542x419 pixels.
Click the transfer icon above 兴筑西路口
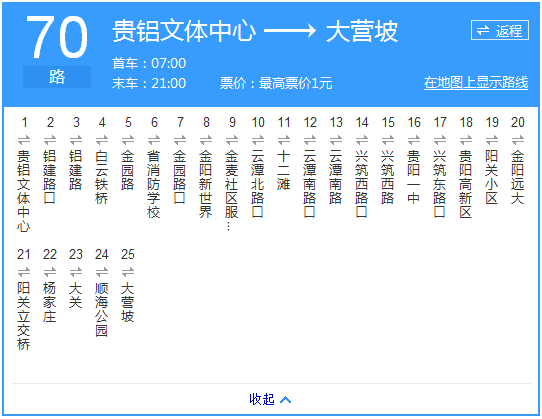pyautogui.click(x=362, y=140)
